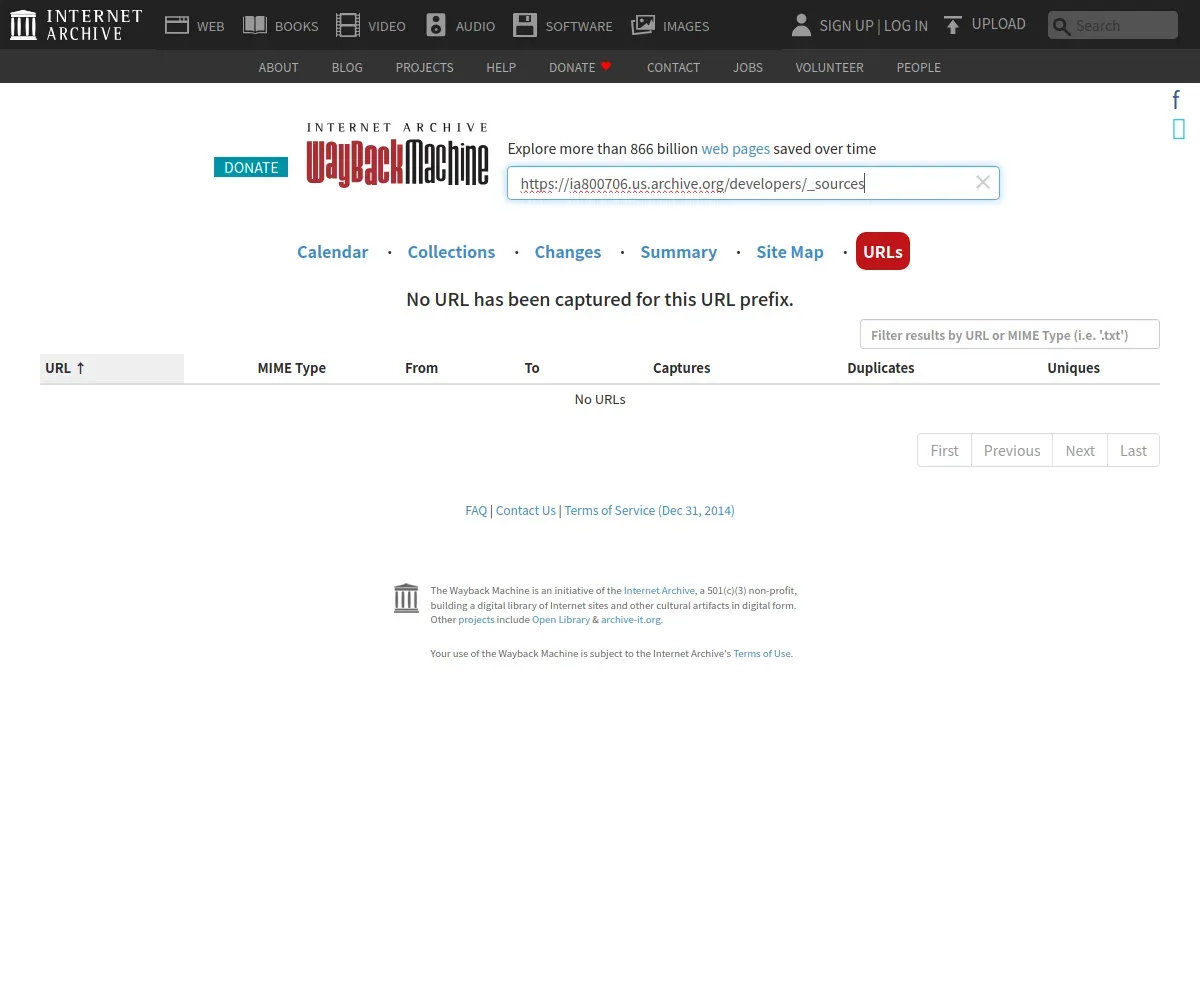Click the Internet Archive logo icon
Viewport: 1200px width, 1000px height.
(x=23, y=25)
